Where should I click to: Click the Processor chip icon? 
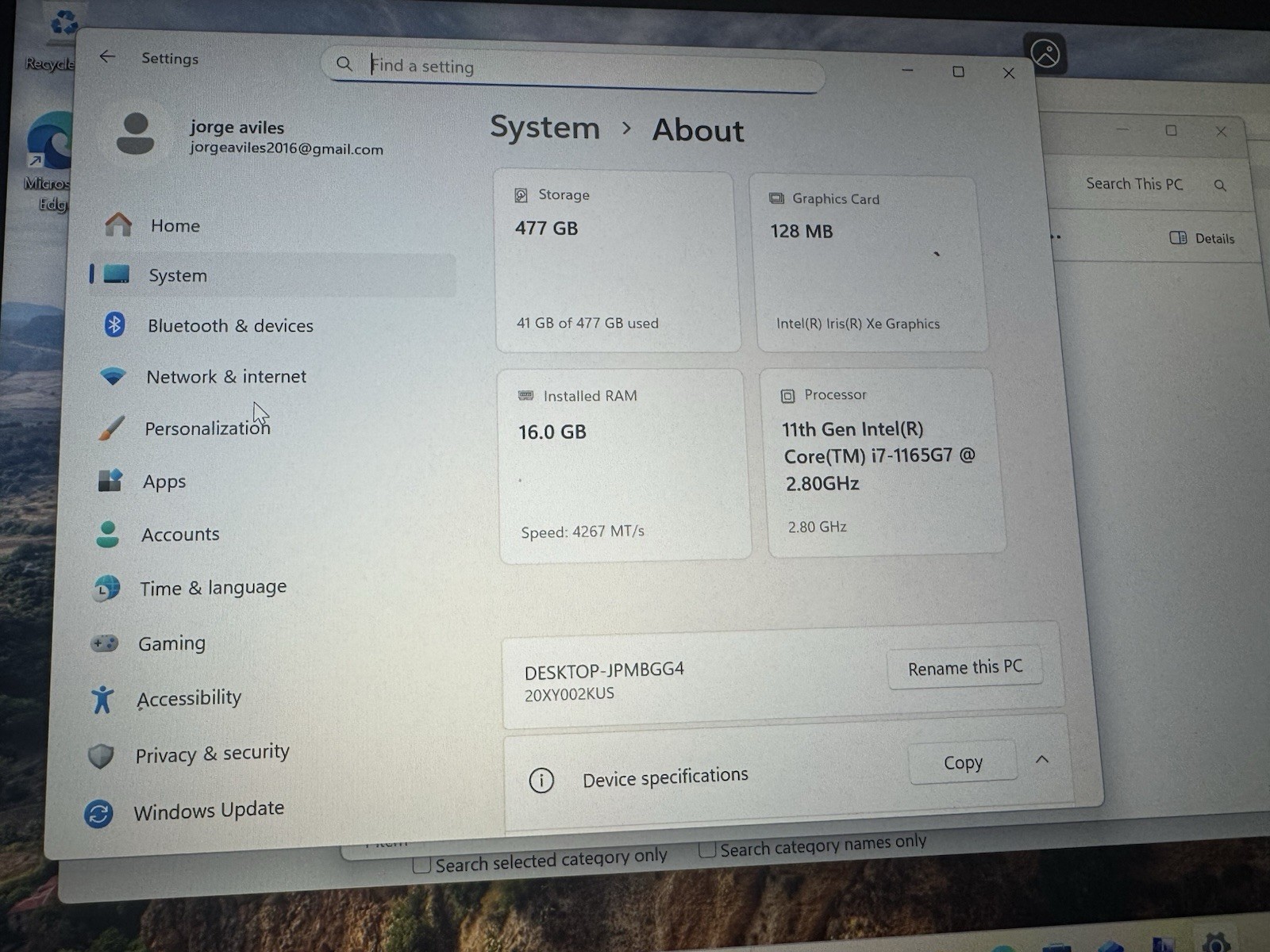pyautogui.click(x=787, y=396)
